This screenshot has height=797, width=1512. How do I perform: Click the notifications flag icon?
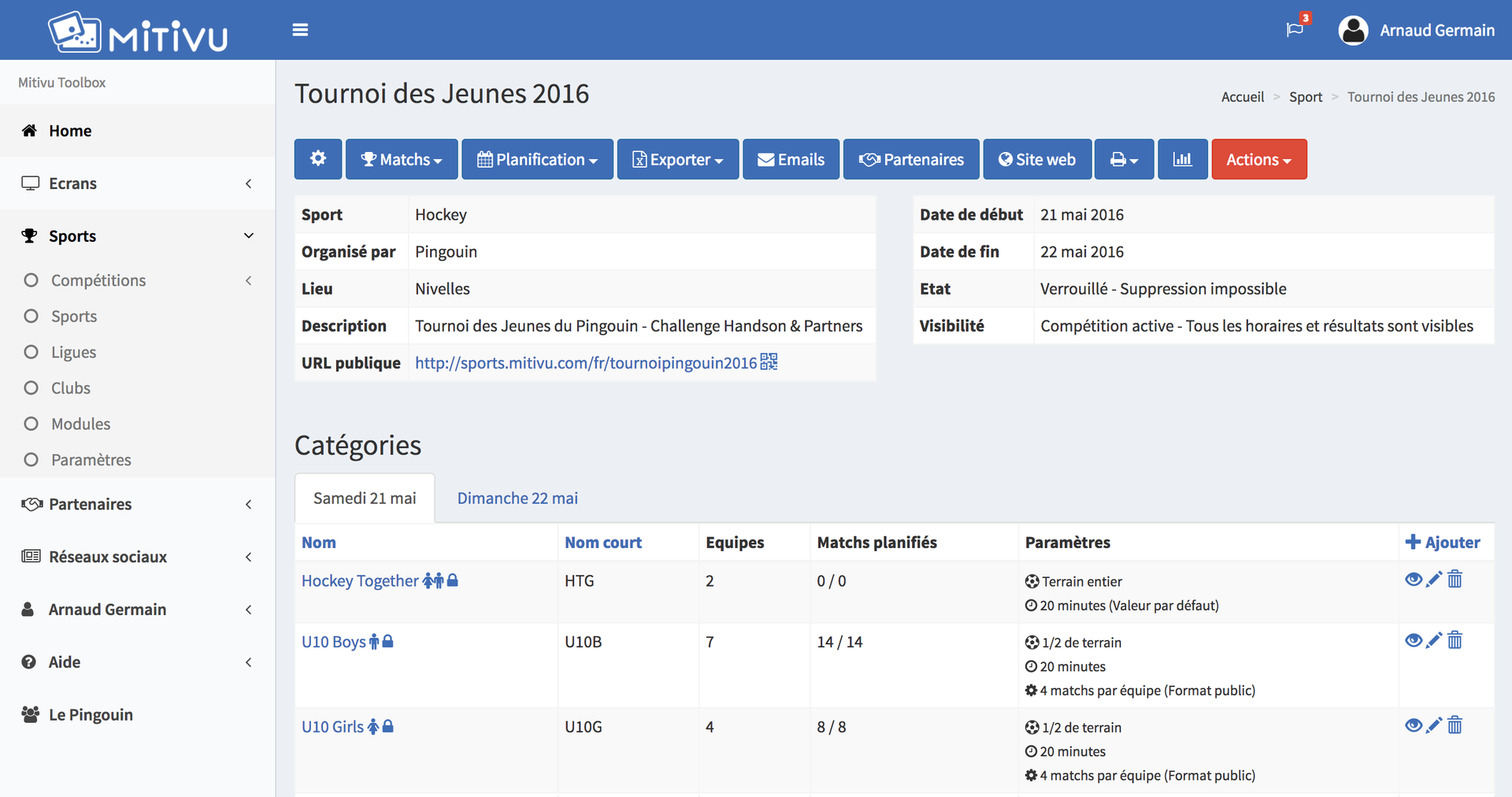pyautogui.click(x=1295, y=30)
